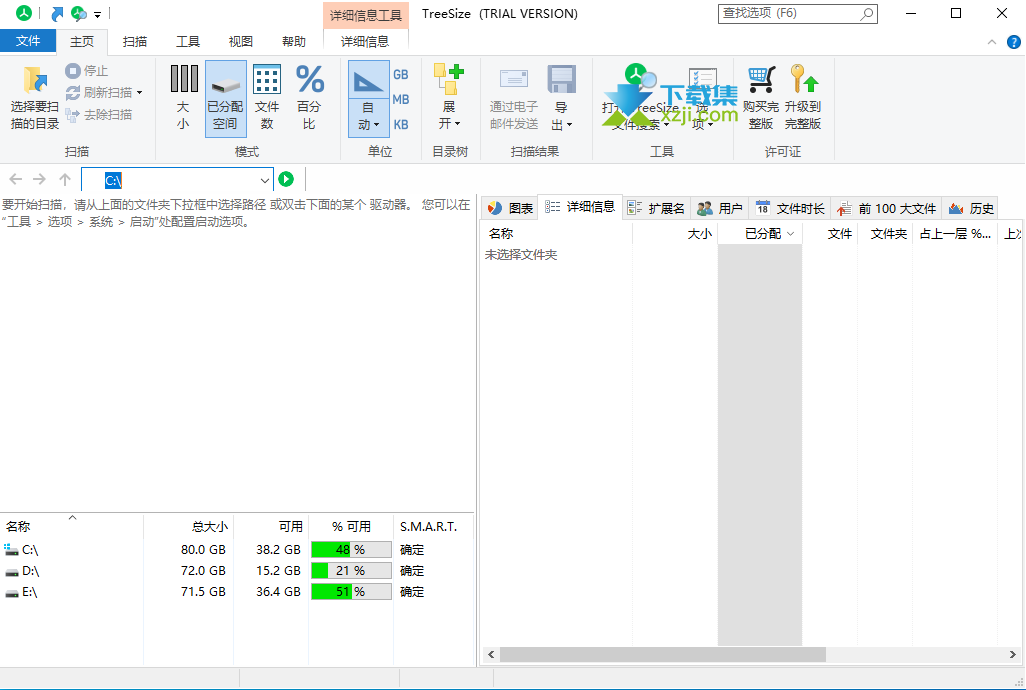Set unit to MB

(400, 99)
